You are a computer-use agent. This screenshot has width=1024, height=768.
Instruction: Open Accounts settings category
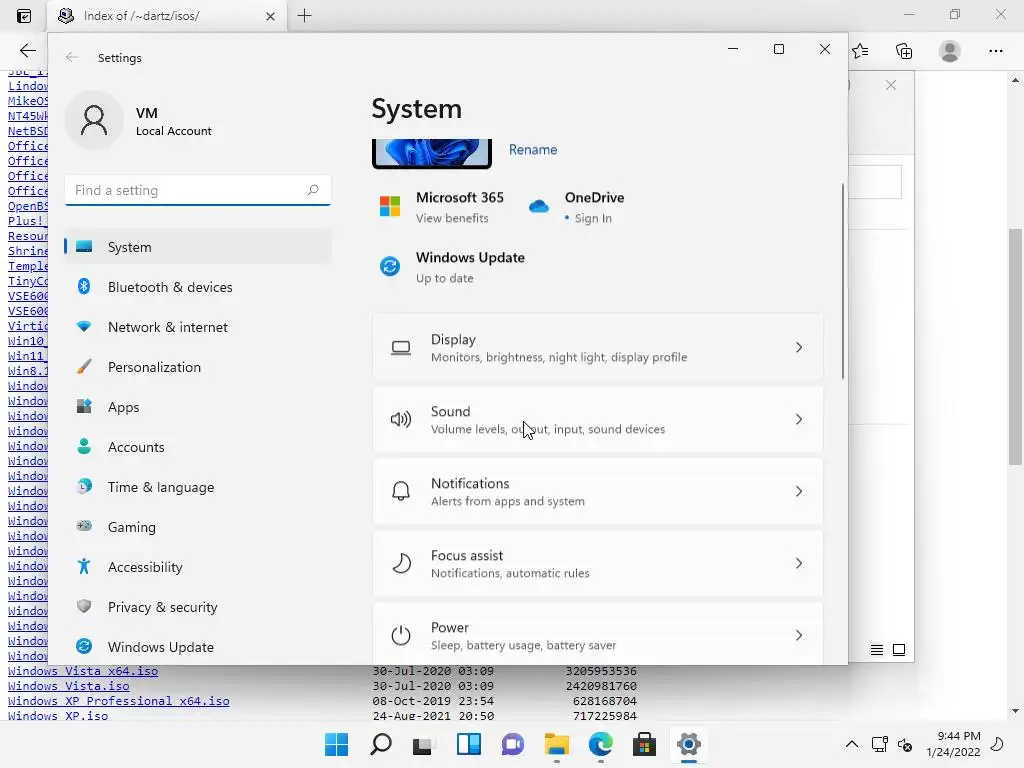[x=198, y=447]
